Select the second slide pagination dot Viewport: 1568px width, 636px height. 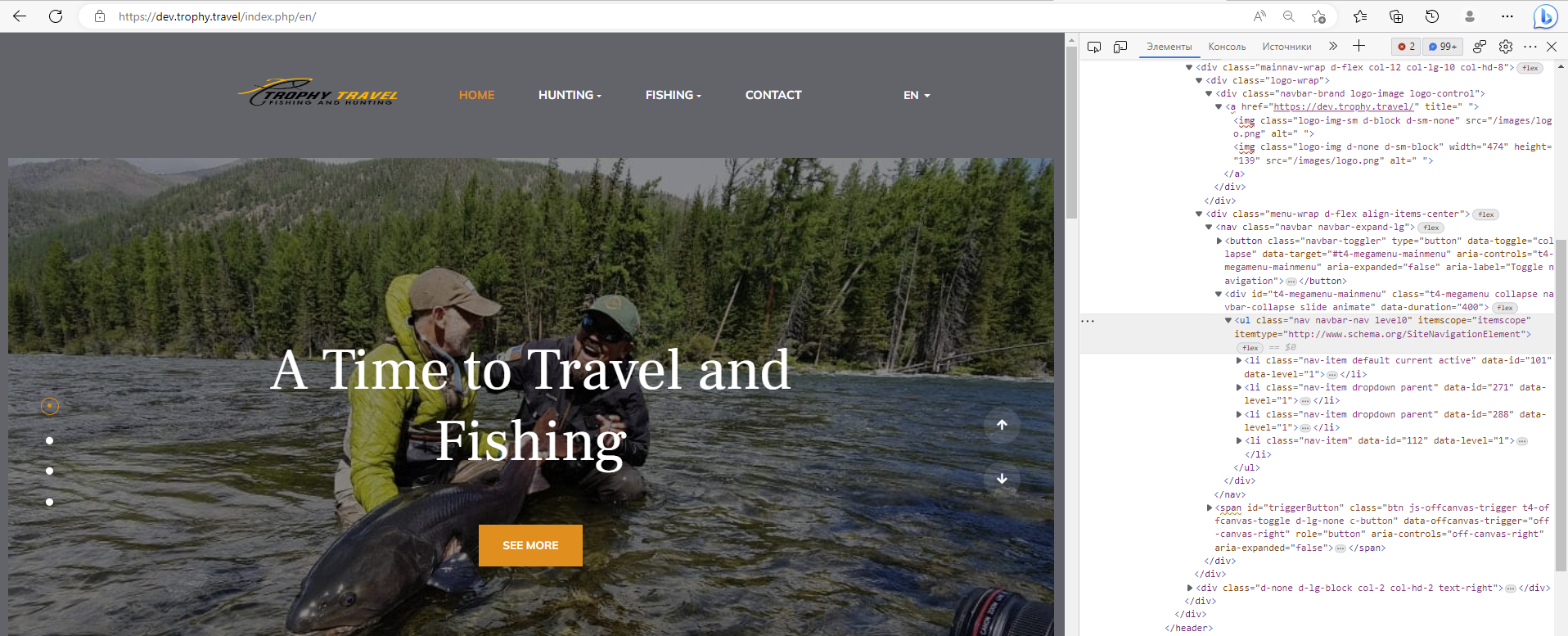click(50, 440)
